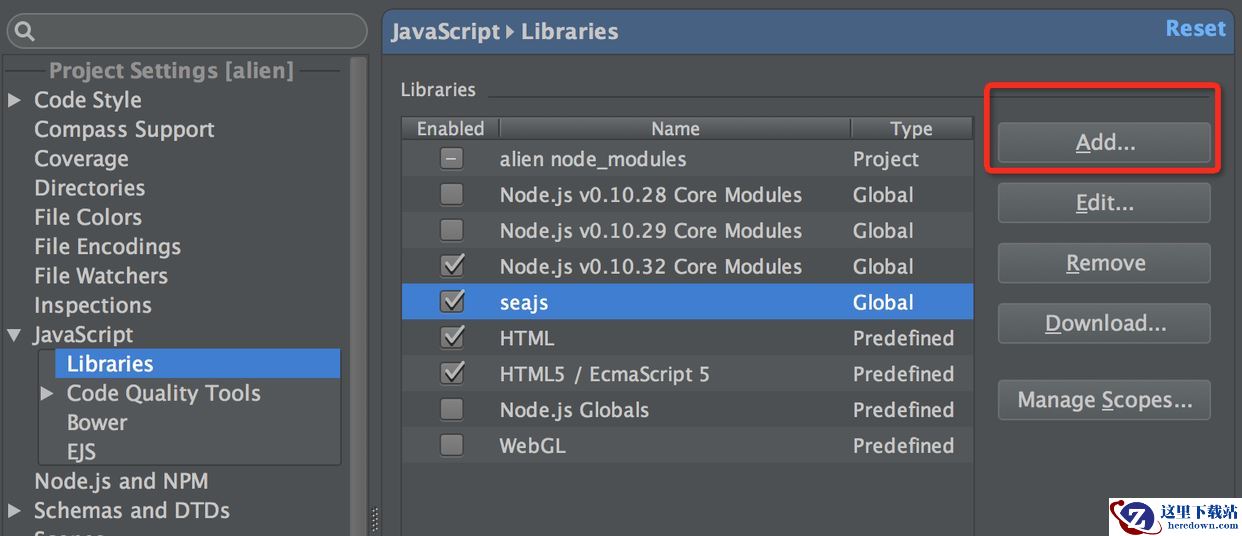Select Node.js Globals library name

(x=574, y=410)
